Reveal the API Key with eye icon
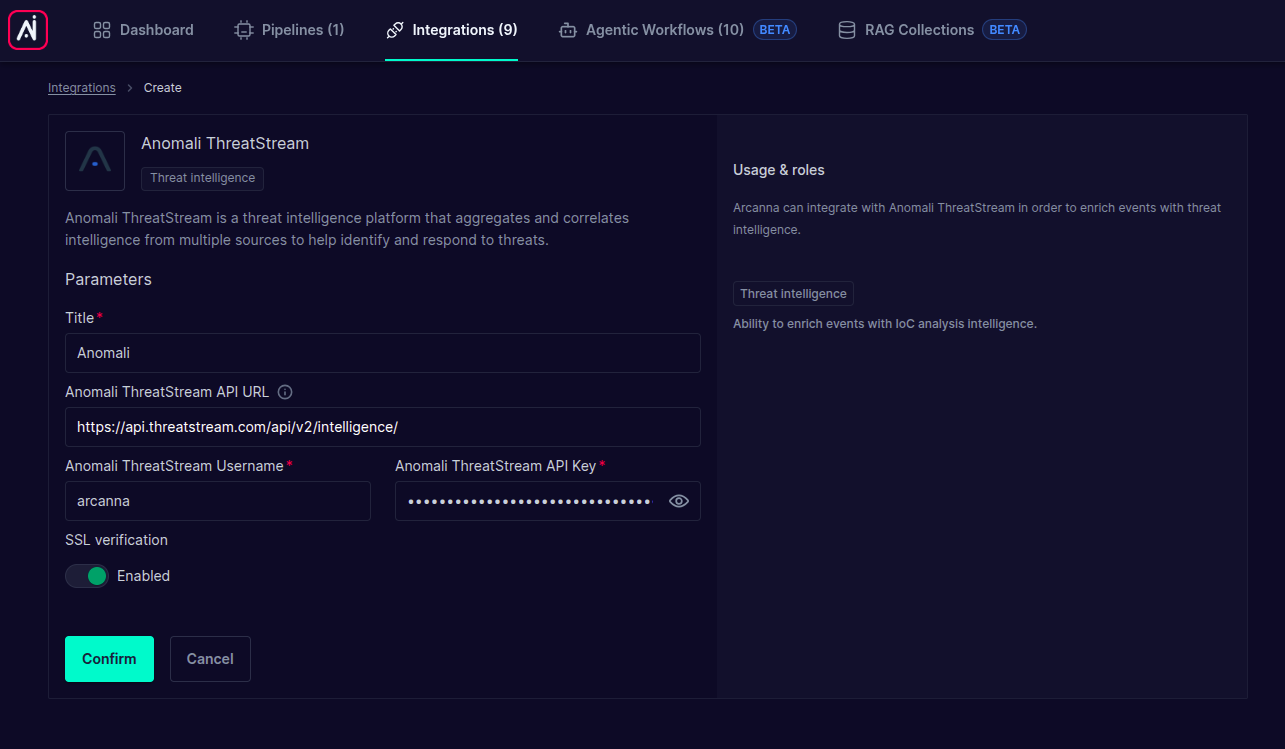The width and height of the screenshot is (1285, 749). tap(679, 501)
